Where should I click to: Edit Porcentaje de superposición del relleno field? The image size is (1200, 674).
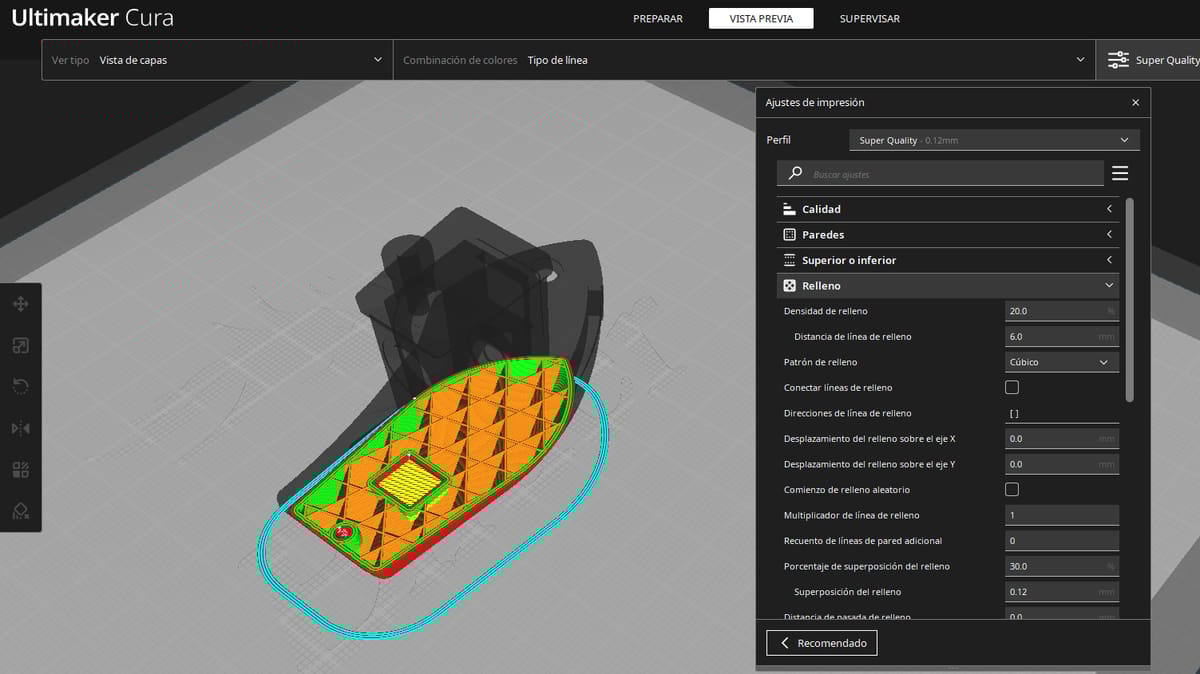click(x=1061, y=566)
